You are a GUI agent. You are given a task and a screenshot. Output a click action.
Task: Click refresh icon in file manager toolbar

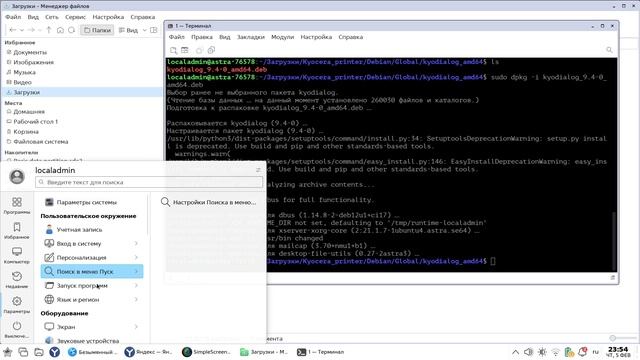coord(71,30)
